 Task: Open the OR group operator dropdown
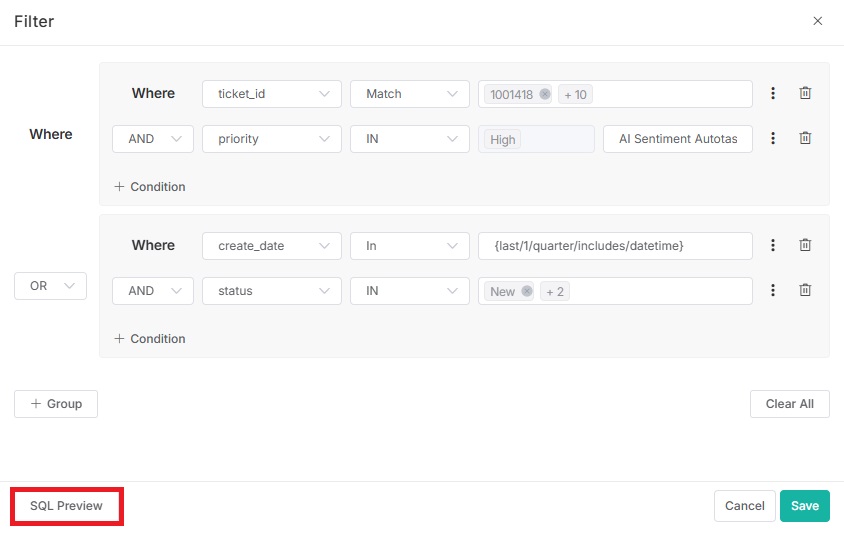click(x=50, y=286)
